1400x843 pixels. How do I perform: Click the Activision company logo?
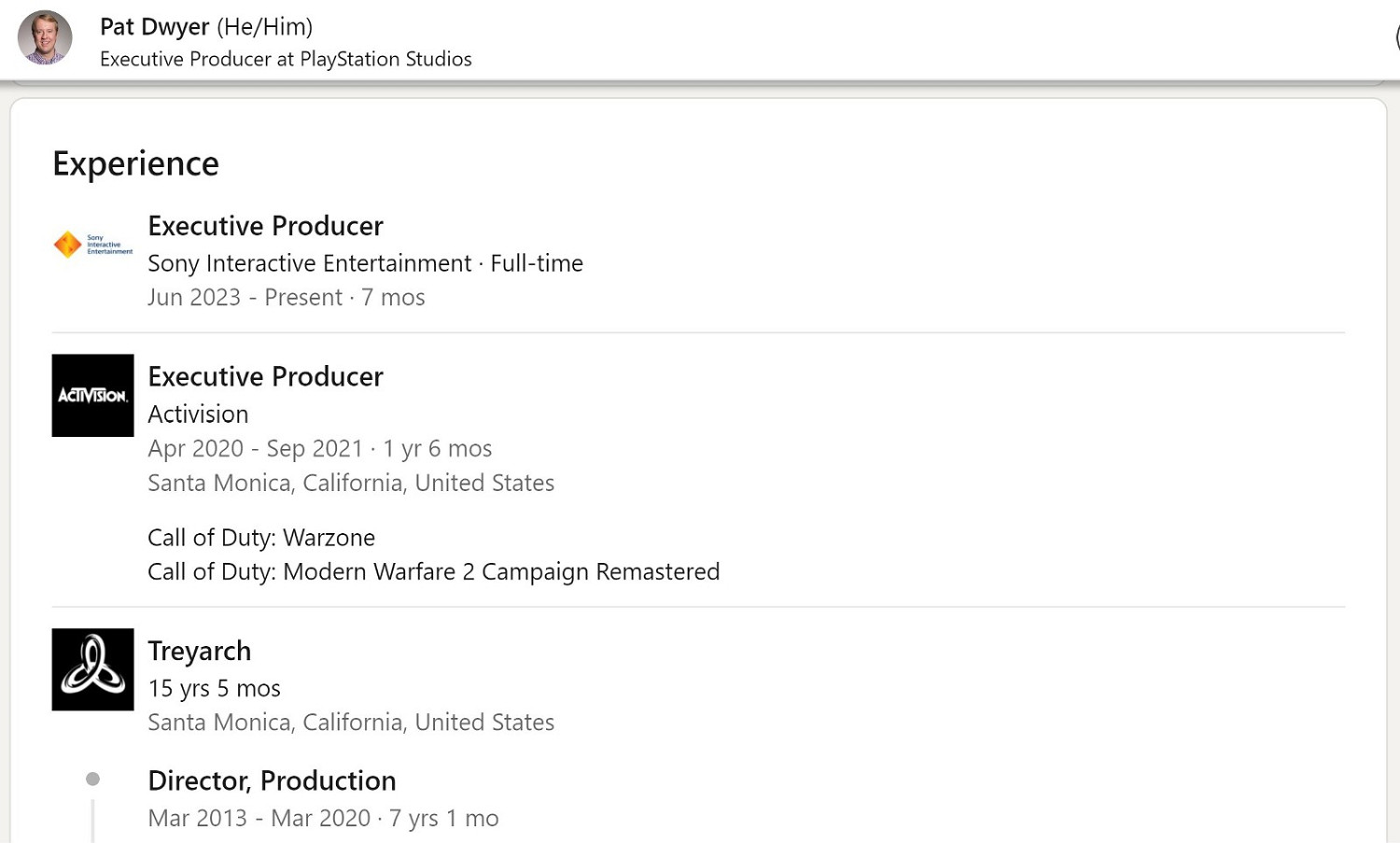tap(92, 395)
